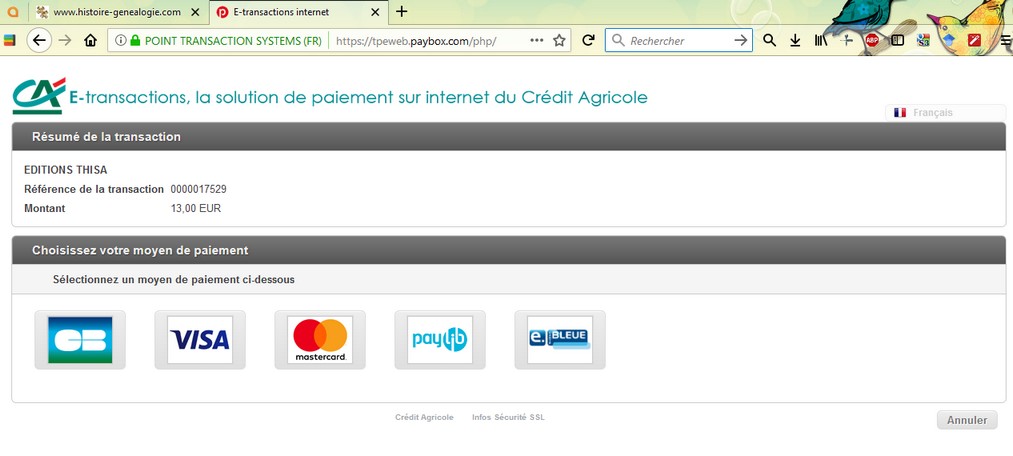Open the library bookshelf icon
The width and height of the screenshot is (1013, 456).
[820, 40]
